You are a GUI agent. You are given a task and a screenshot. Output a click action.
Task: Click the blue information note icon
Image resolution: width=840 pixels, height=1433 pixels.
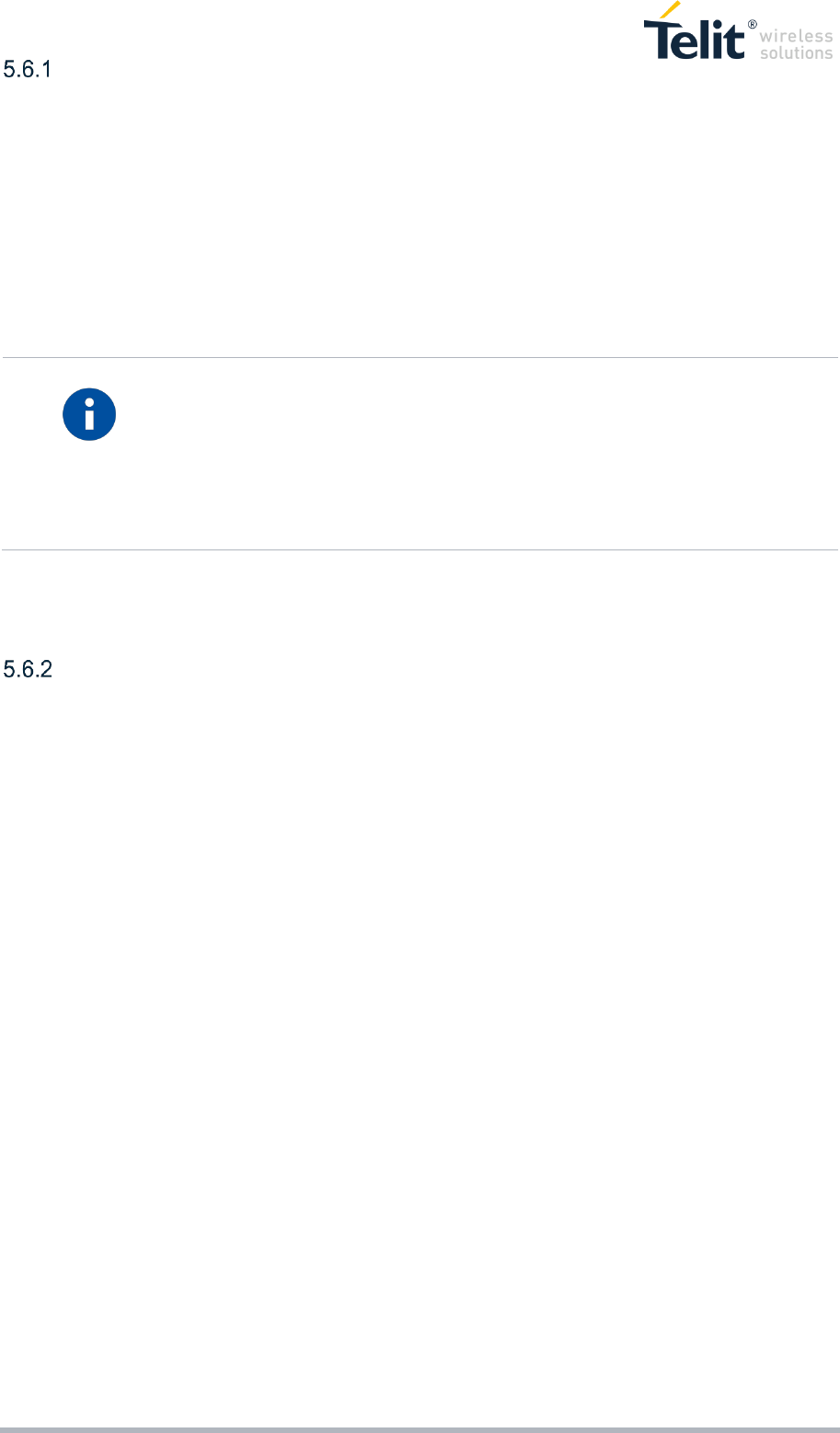(89, 414)
